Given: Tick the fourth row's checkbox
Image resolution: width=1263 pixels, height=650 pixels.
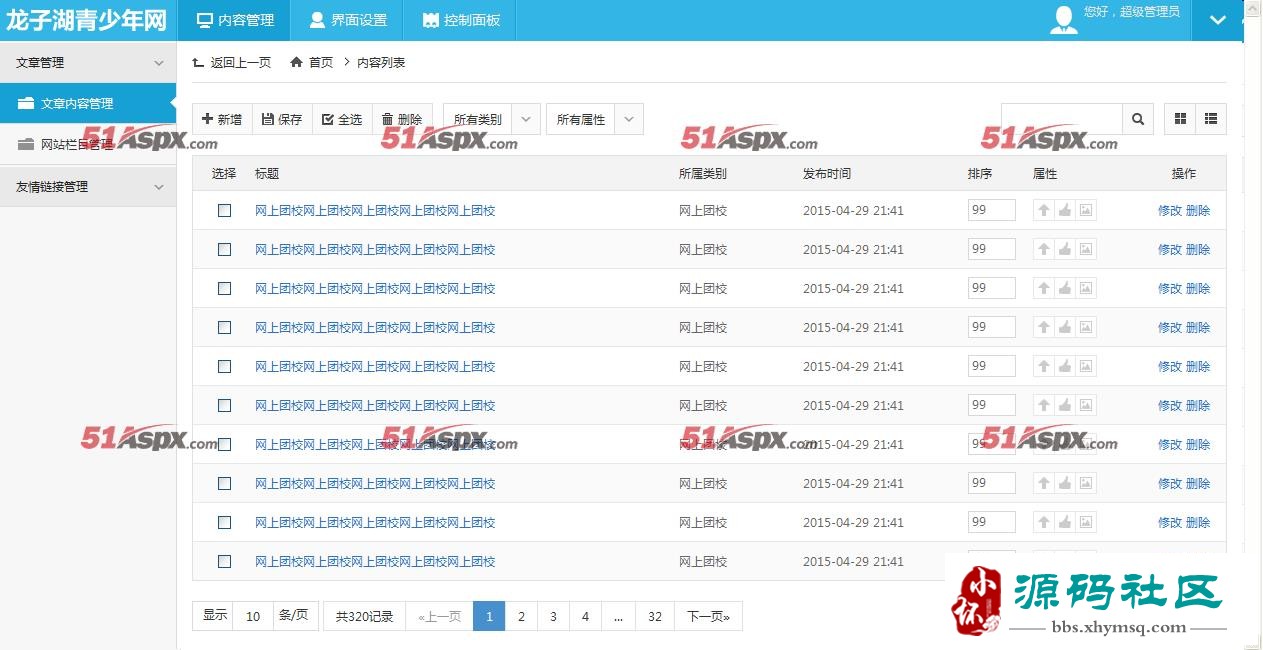Looking at the screenshot, I should click(224, 327).
